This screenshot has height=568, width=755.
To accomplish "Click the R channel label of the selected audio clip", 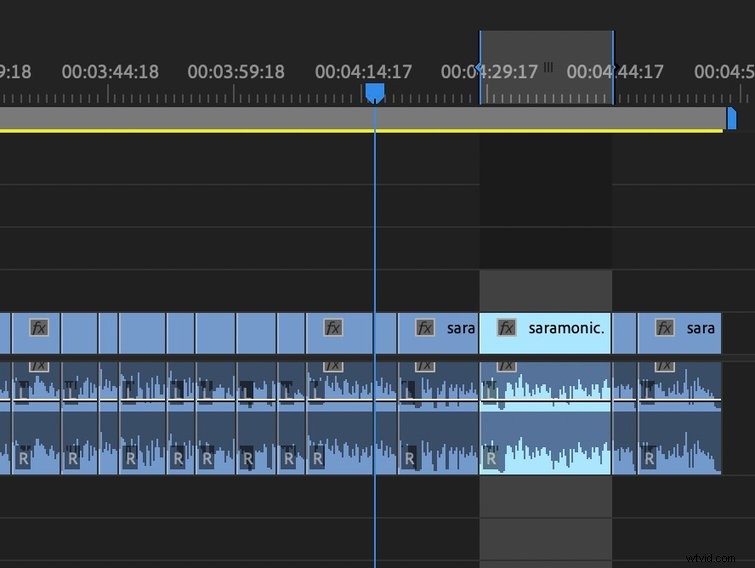I will coord(491,458).
